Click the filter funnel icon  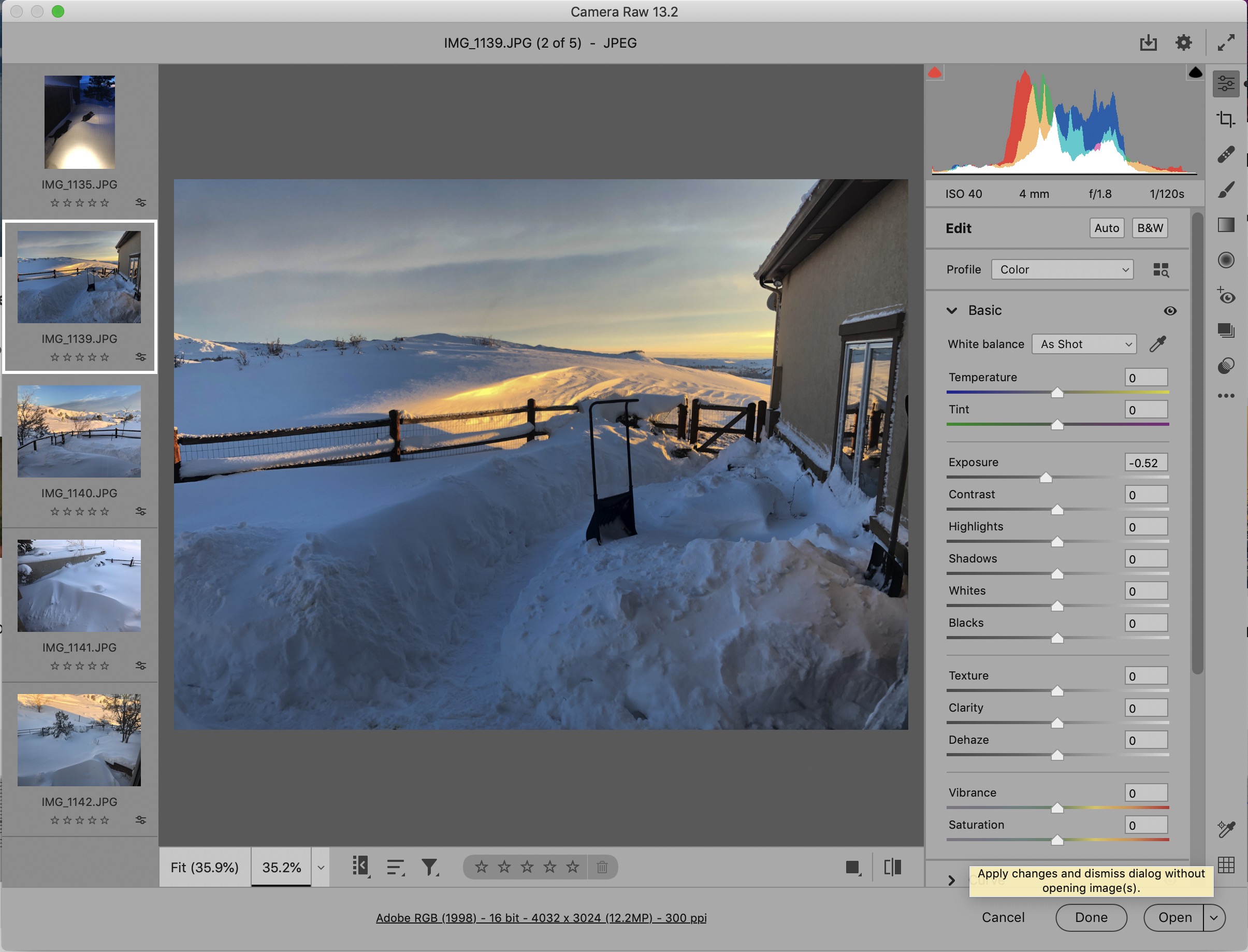coord(430,867)
